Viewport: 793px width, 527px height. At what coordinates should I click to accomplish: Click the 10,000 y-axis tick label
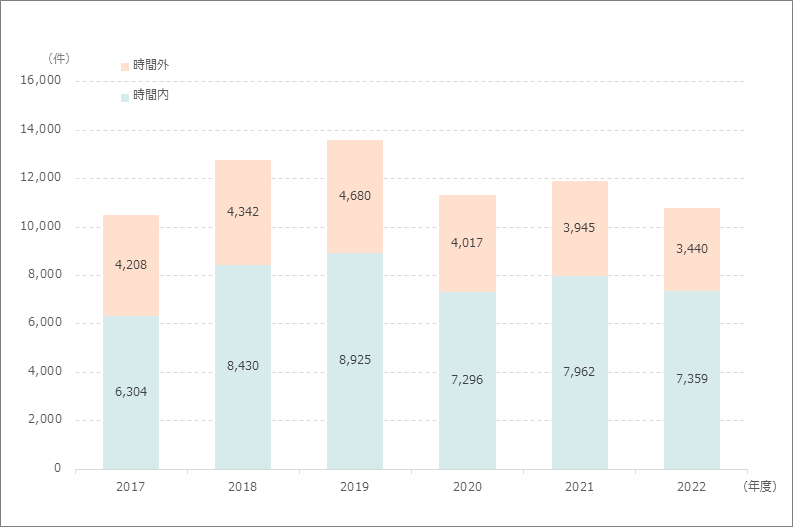[x=40, y=226]
